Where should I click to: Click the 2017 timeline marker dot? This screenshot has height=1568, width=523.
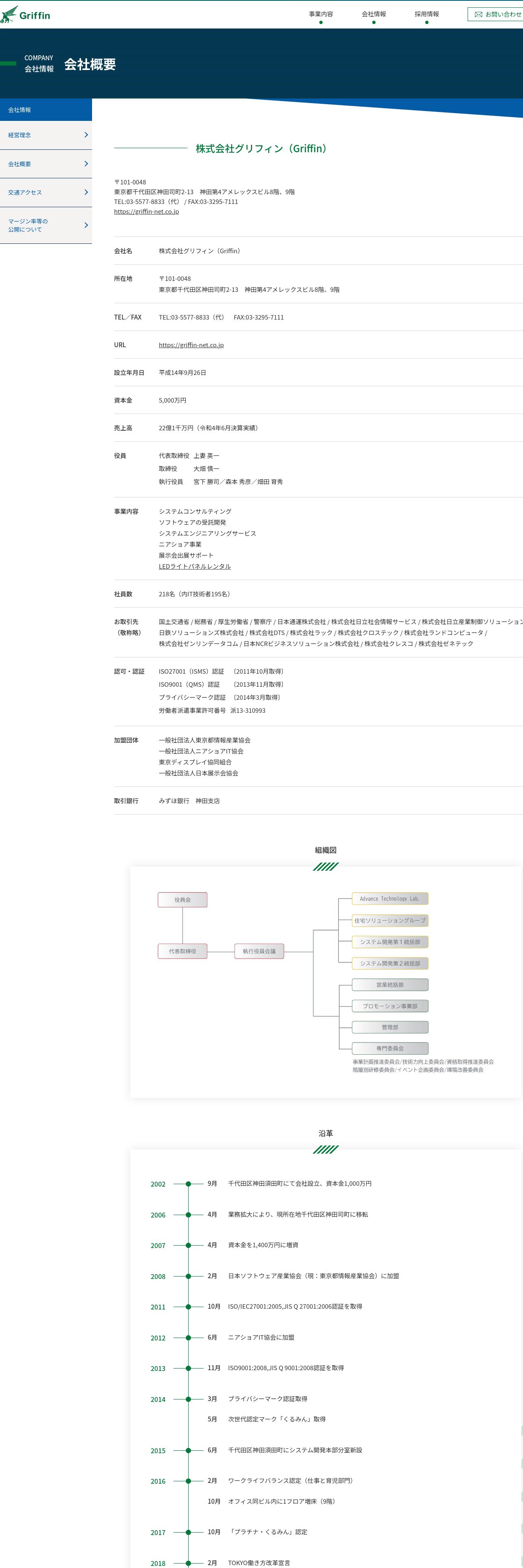[x=188, y=1533]
